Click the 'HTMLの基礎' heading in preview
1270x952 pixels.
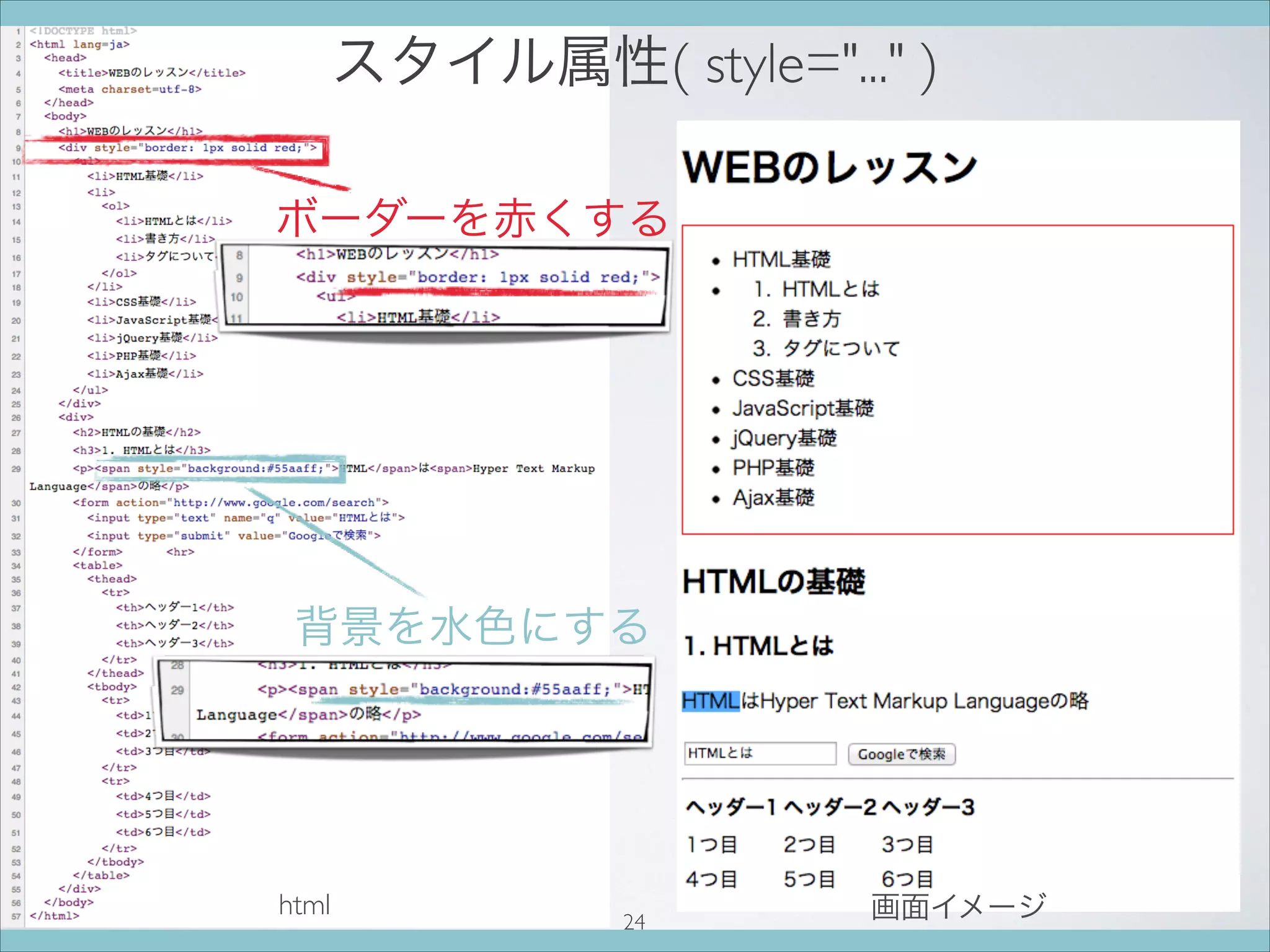[773, 581]
